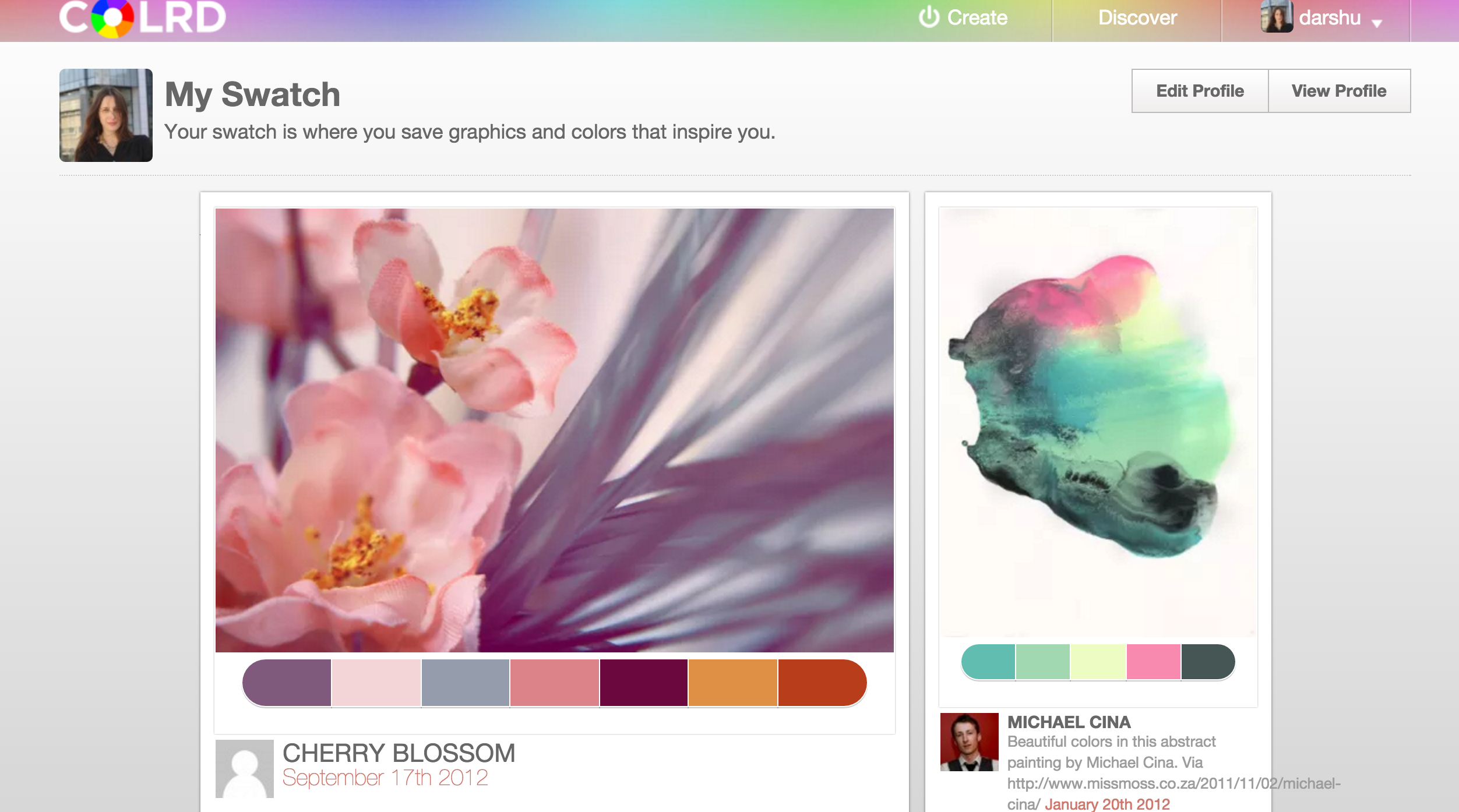Viewport: 1459px width, 812px height.
Task: Open the CHERRY BLOSSOM title link
Action: tap(399, 753)
